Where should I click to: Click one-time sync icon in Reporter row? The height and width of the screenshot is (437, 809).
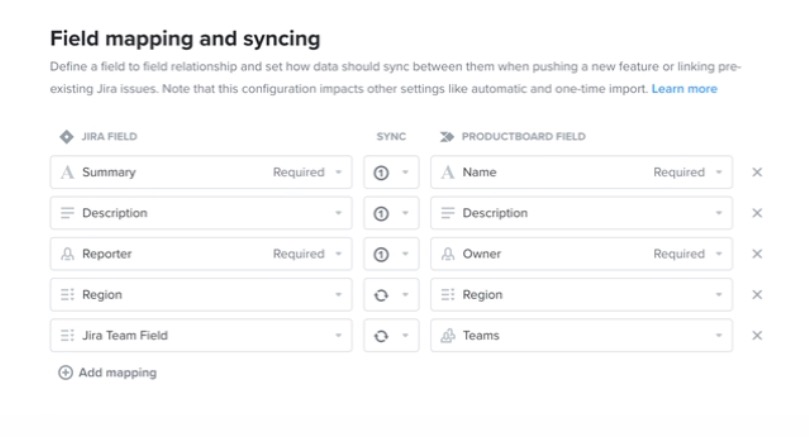click(381, 254)
